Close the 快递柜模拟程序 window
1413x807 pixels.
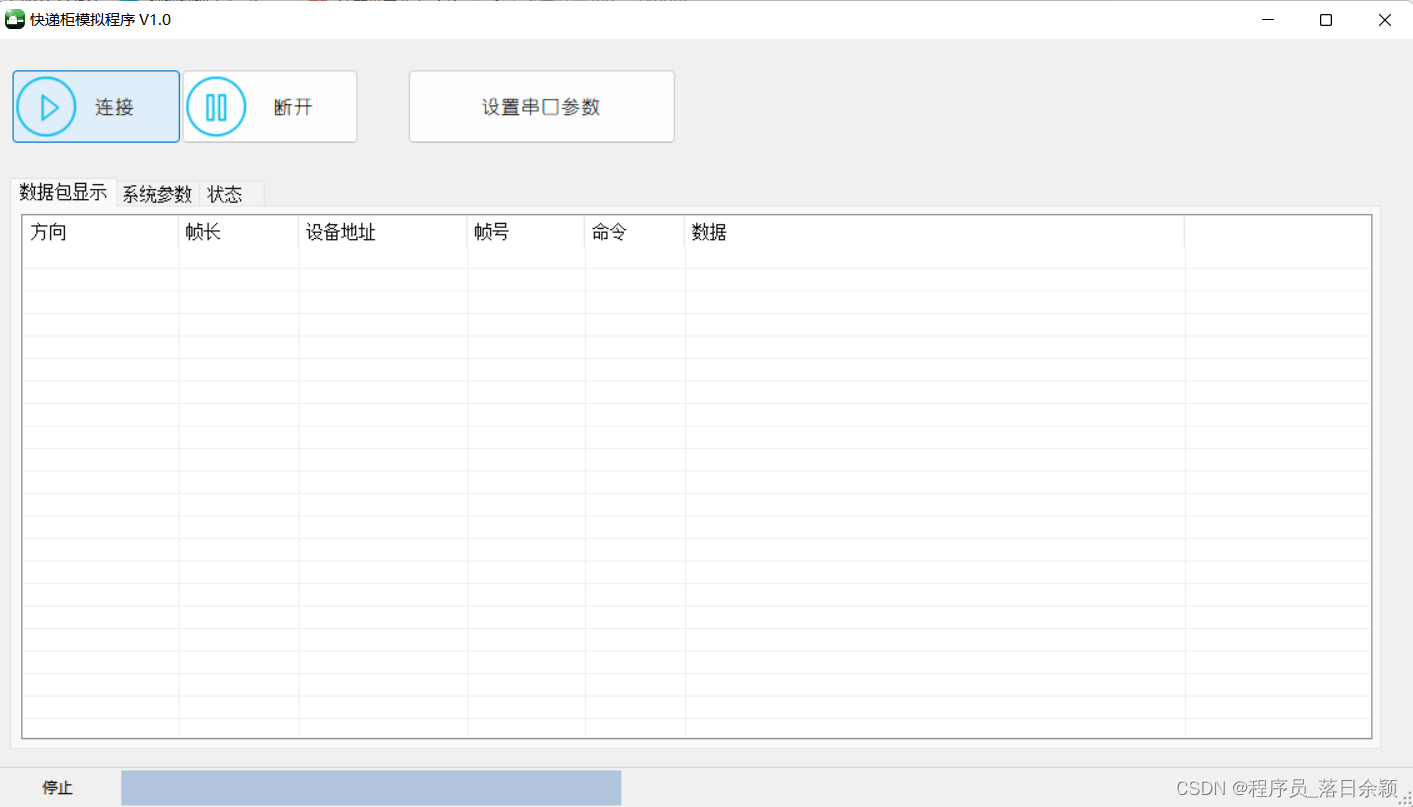tap(1384, 20)
